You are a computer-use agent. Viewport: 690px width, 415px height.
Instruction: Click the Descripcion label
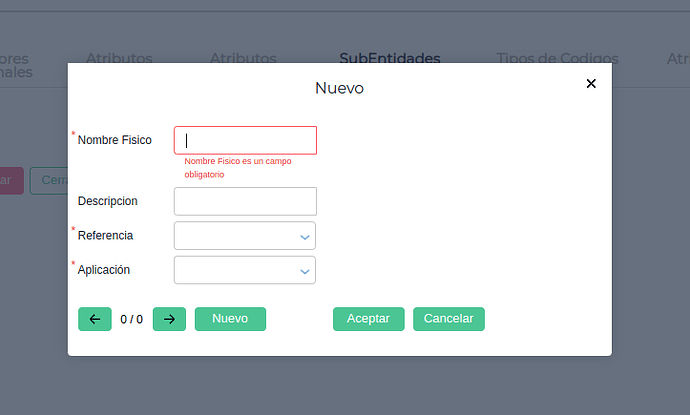108,201
